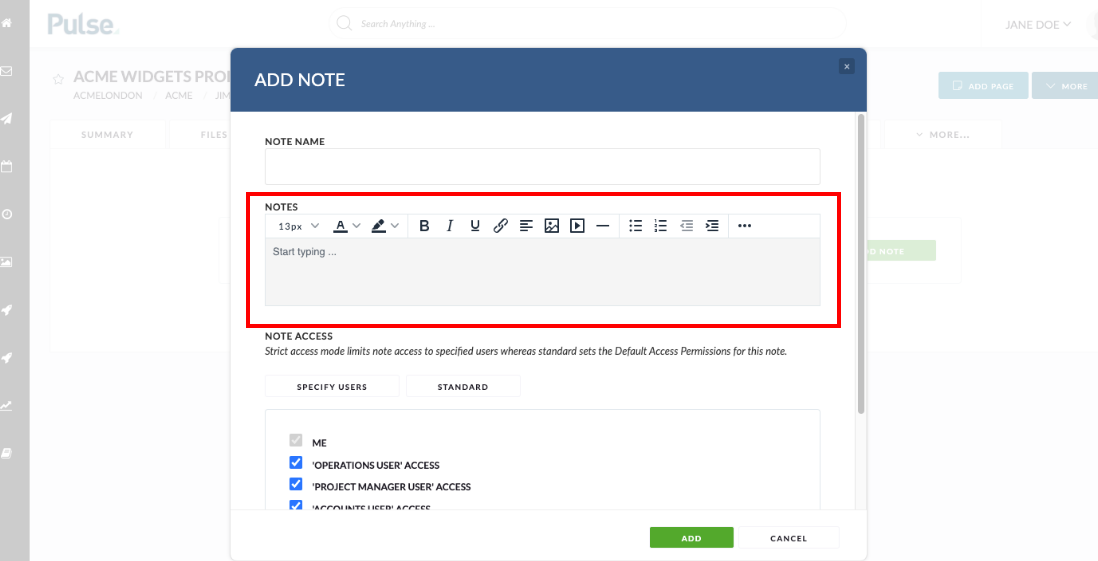Open the book icon in sidebar
1098x561 pixels.
tap(6, 453)
